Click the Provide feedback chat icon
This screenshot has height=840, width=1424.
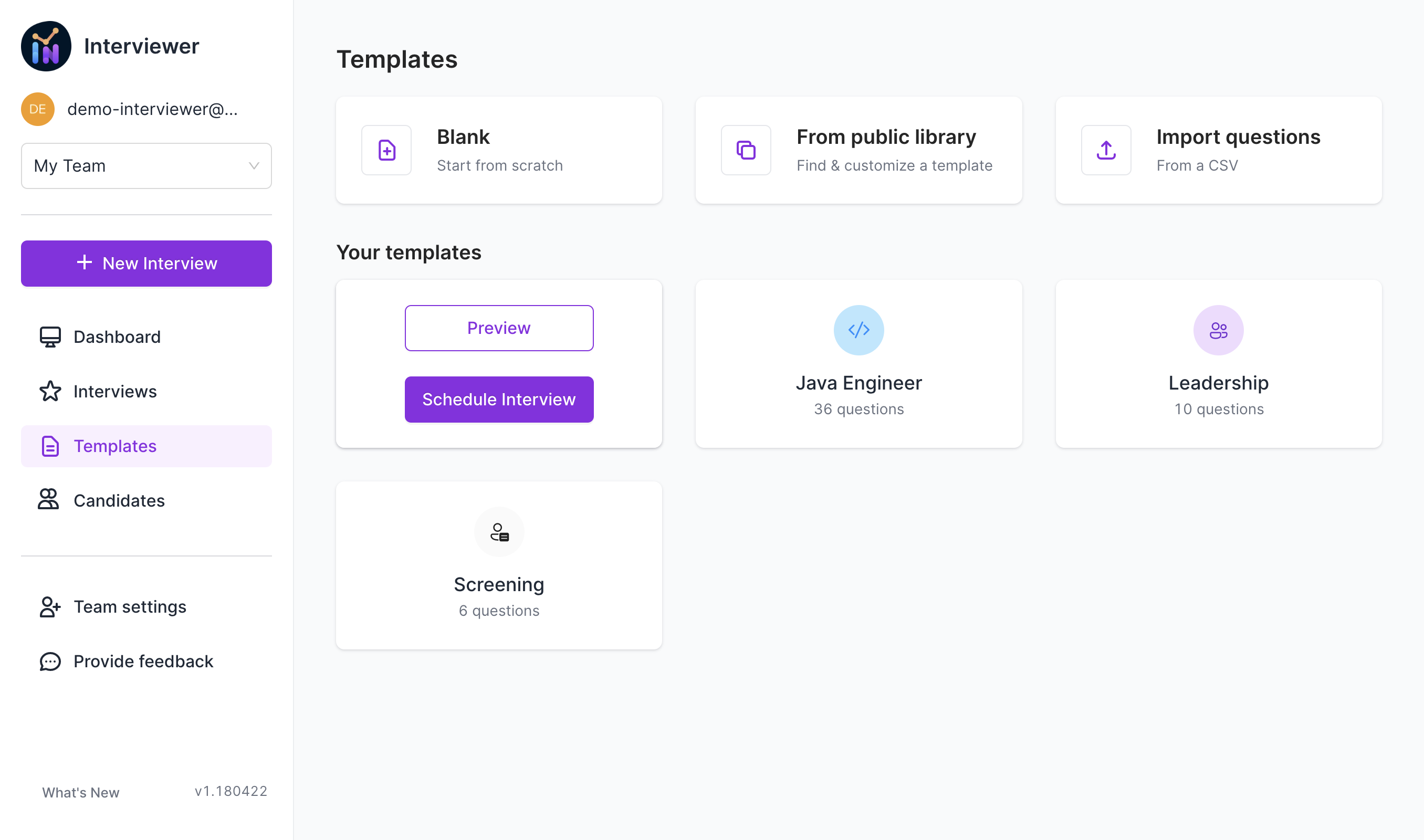(50, 661)
